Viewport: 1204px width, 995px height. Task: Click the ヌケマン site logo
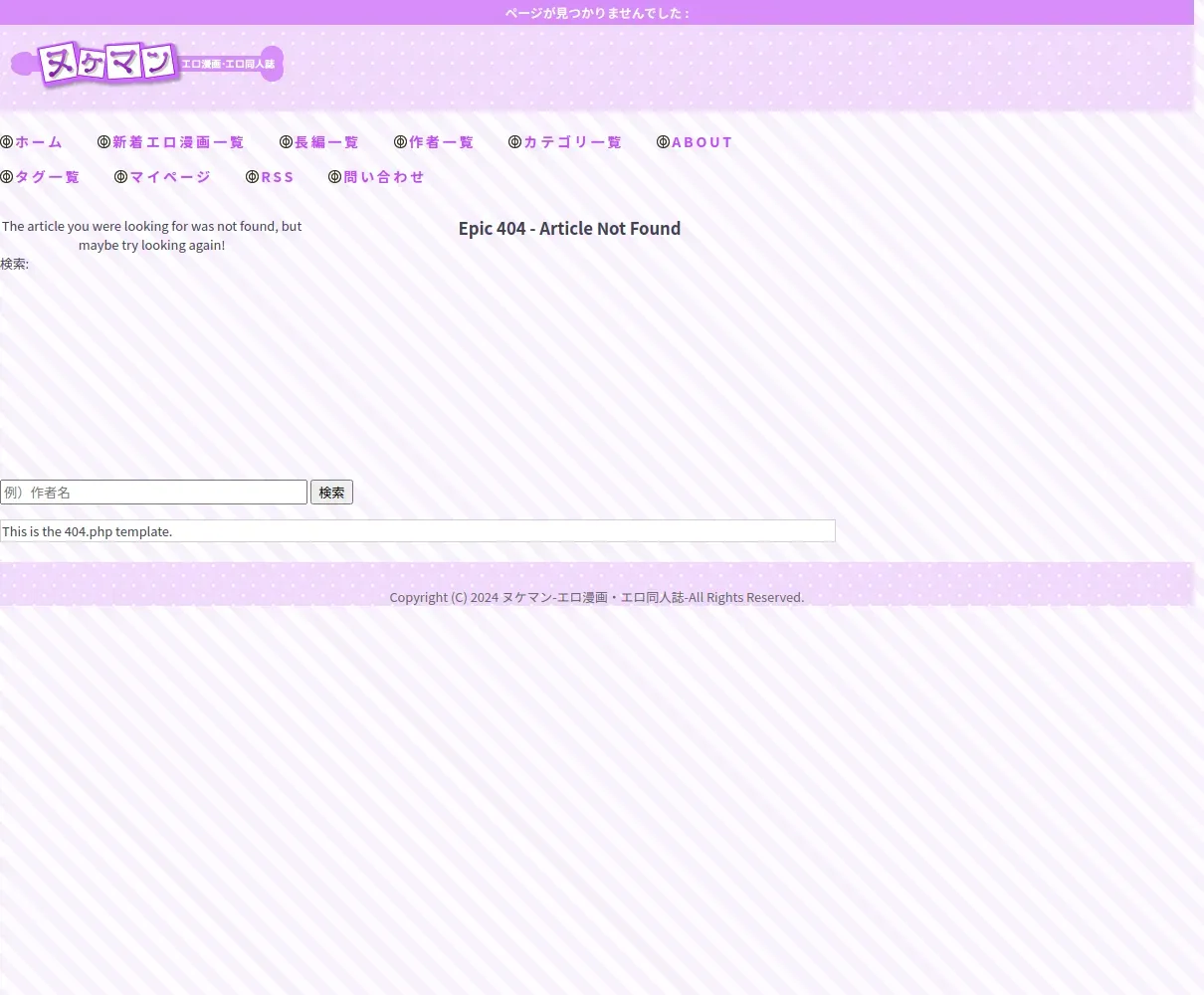147,65
